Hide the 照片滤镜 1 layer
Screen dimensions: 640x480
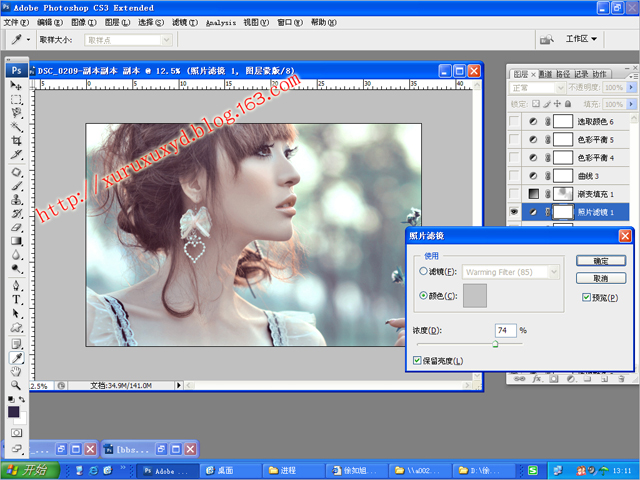[514, 212]
